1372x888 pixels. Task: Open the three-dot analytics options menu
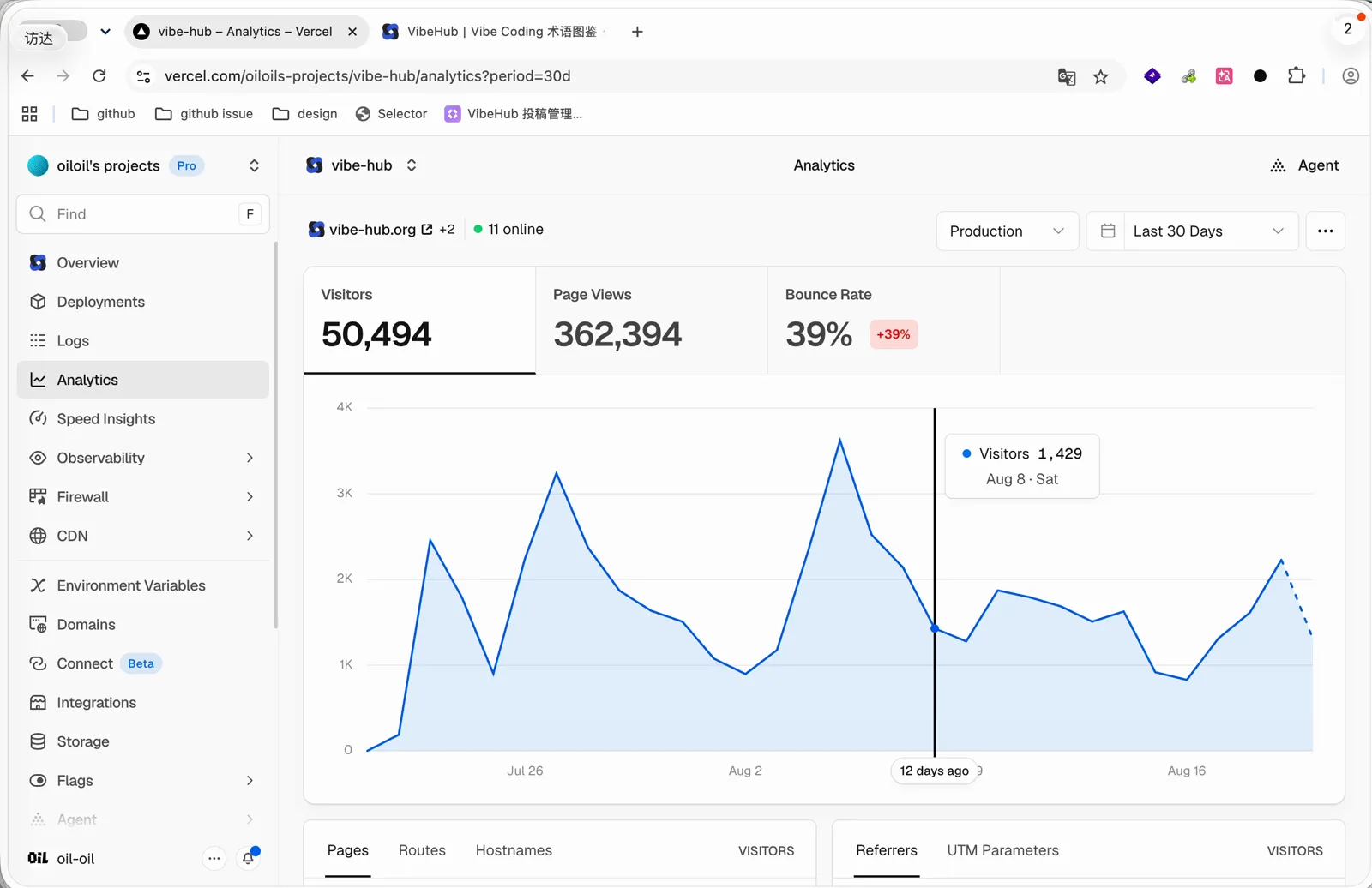[1325, 231]
